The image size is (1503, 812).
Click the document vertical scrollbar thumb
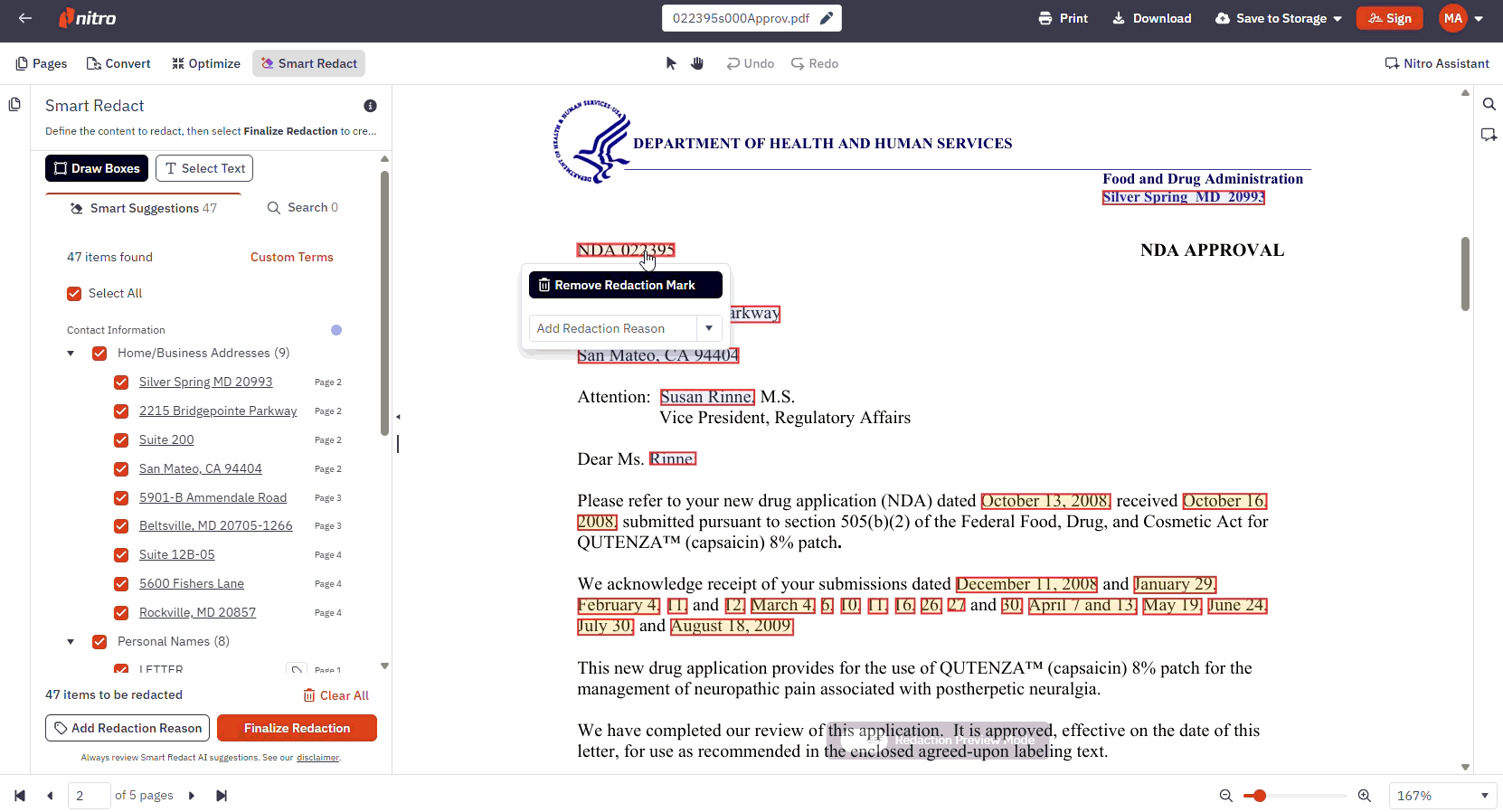[1465, 274]
